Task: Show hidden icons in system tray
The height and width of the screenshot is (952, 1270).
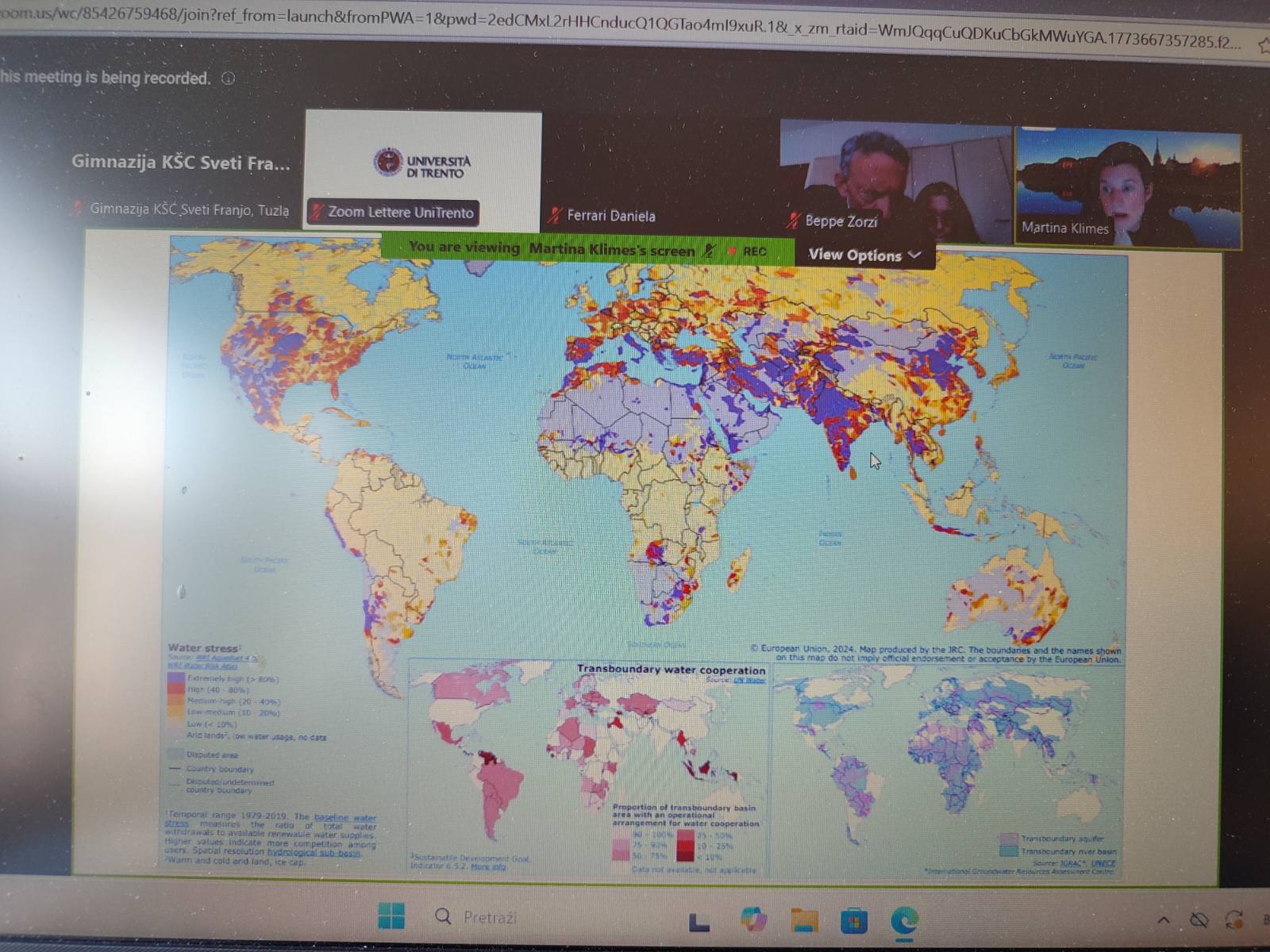Action: click(x=1163, y=920)
